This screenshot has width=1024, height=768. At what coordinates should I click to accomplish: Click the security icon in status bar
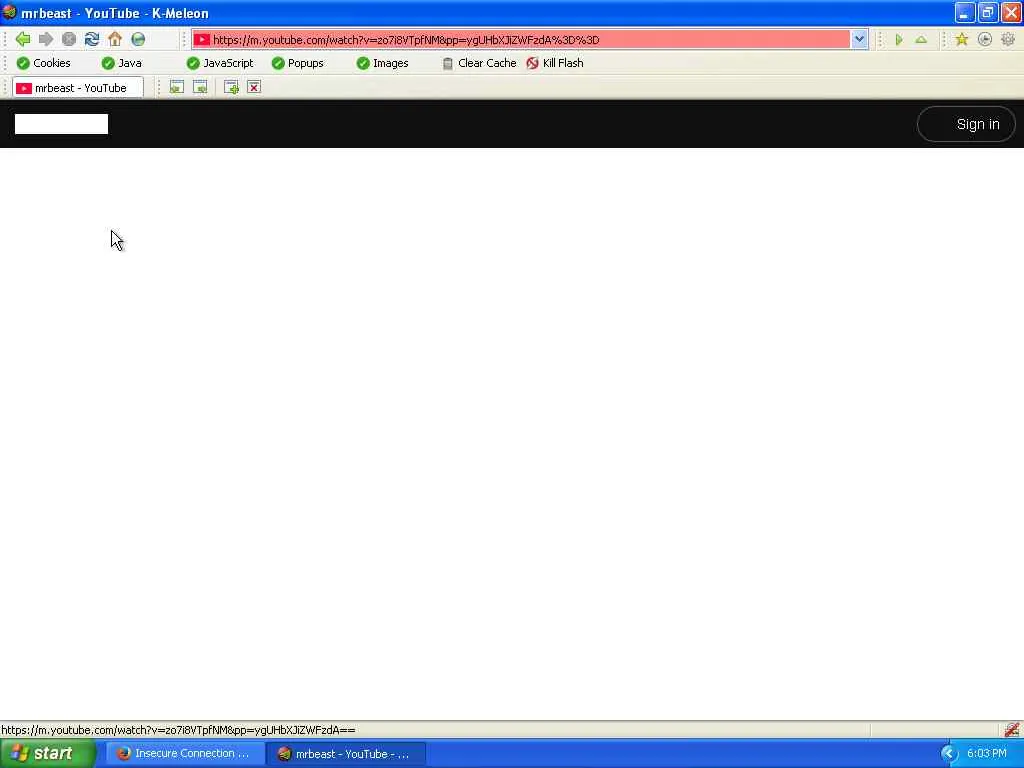pyautogui.click(x=1012, y=729)
